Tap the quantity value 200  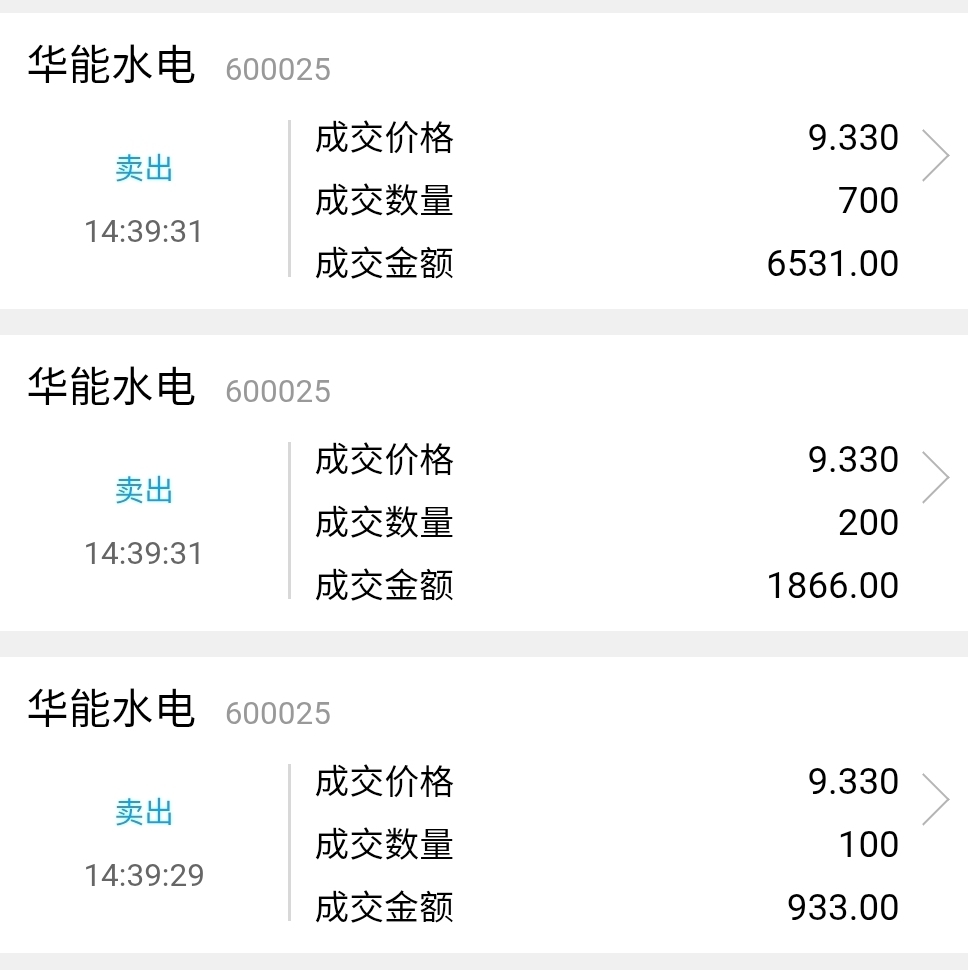click(x=868, y=522)
